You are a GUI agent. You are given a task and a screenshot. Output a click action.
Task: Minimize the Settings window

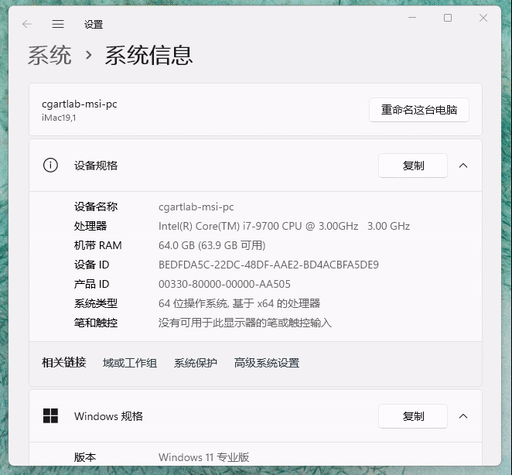(412, 18)
